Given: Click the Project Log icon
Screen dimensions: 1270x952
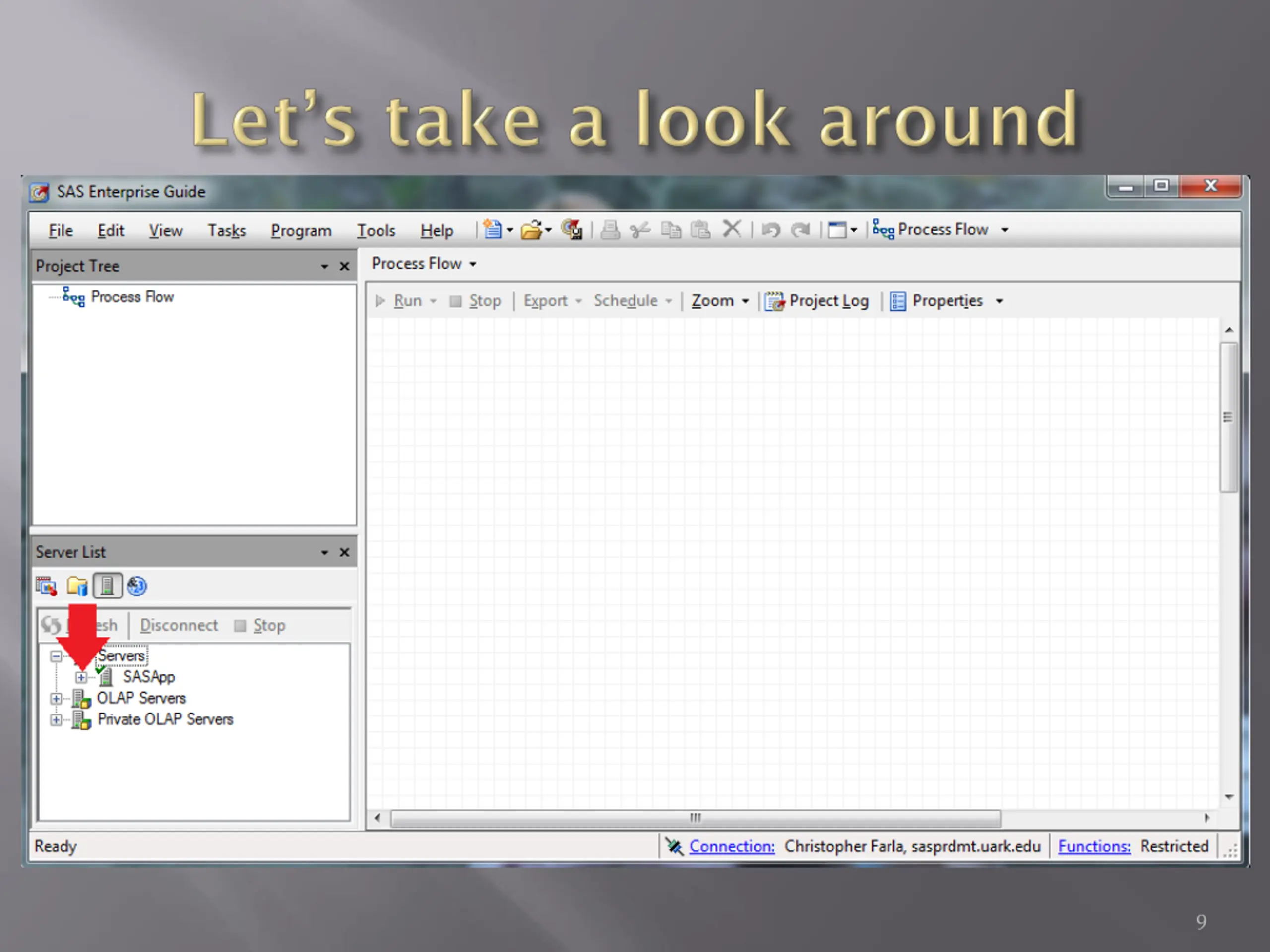Looking at the screenshot, I should coord(774,300).
